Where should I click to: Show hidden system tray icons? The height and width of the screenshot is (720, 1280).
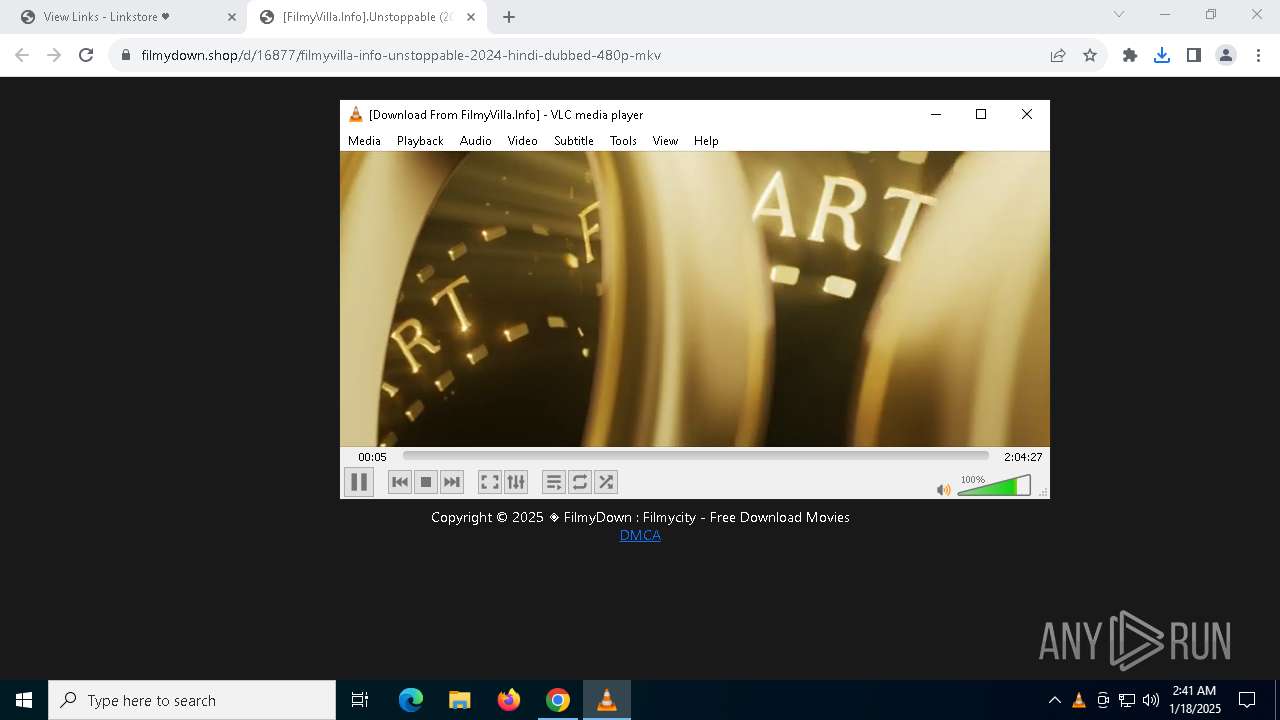(1054, 700)
